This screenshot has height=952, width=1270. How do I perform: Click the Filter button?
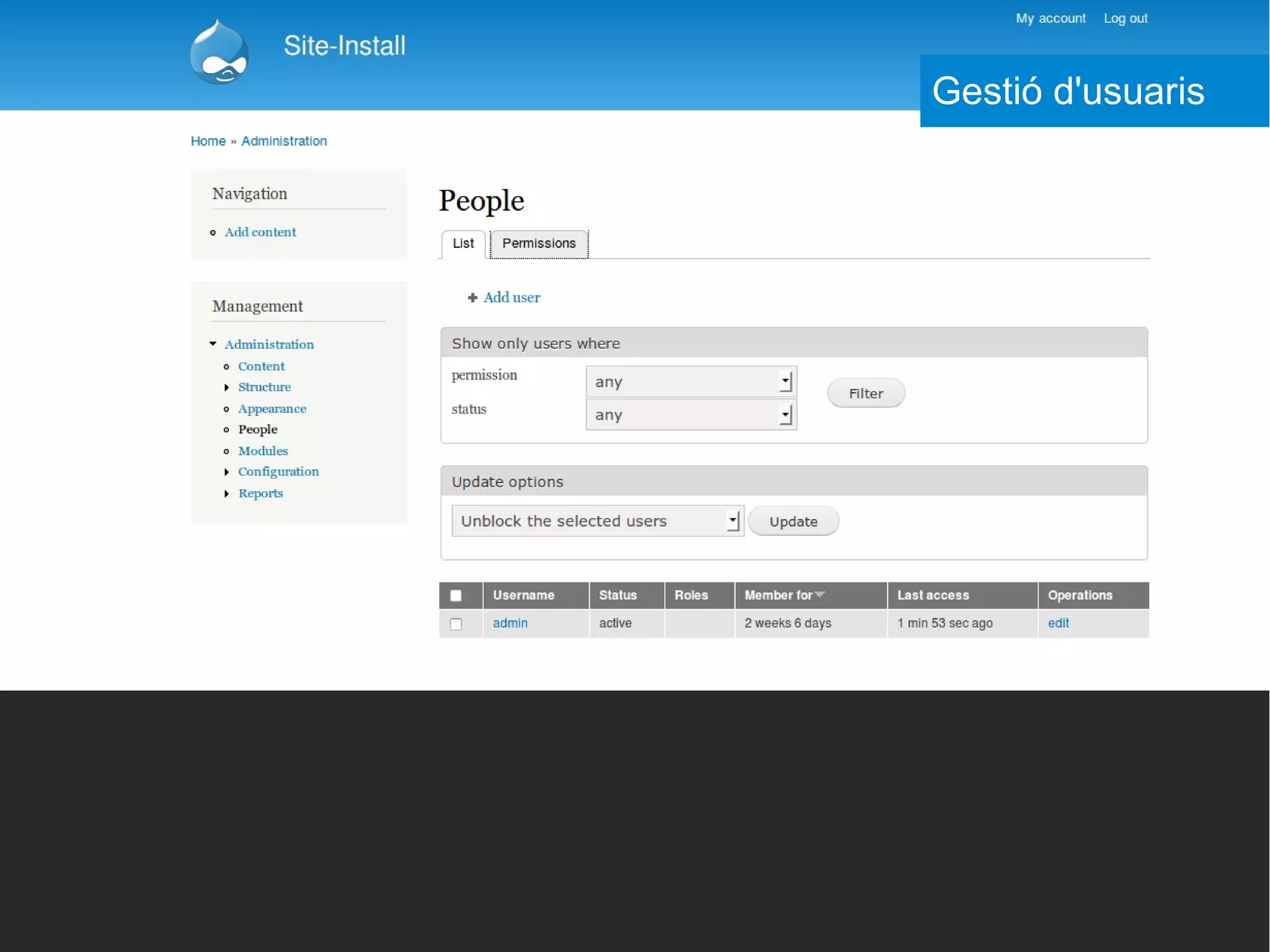[x=866, y=393]
